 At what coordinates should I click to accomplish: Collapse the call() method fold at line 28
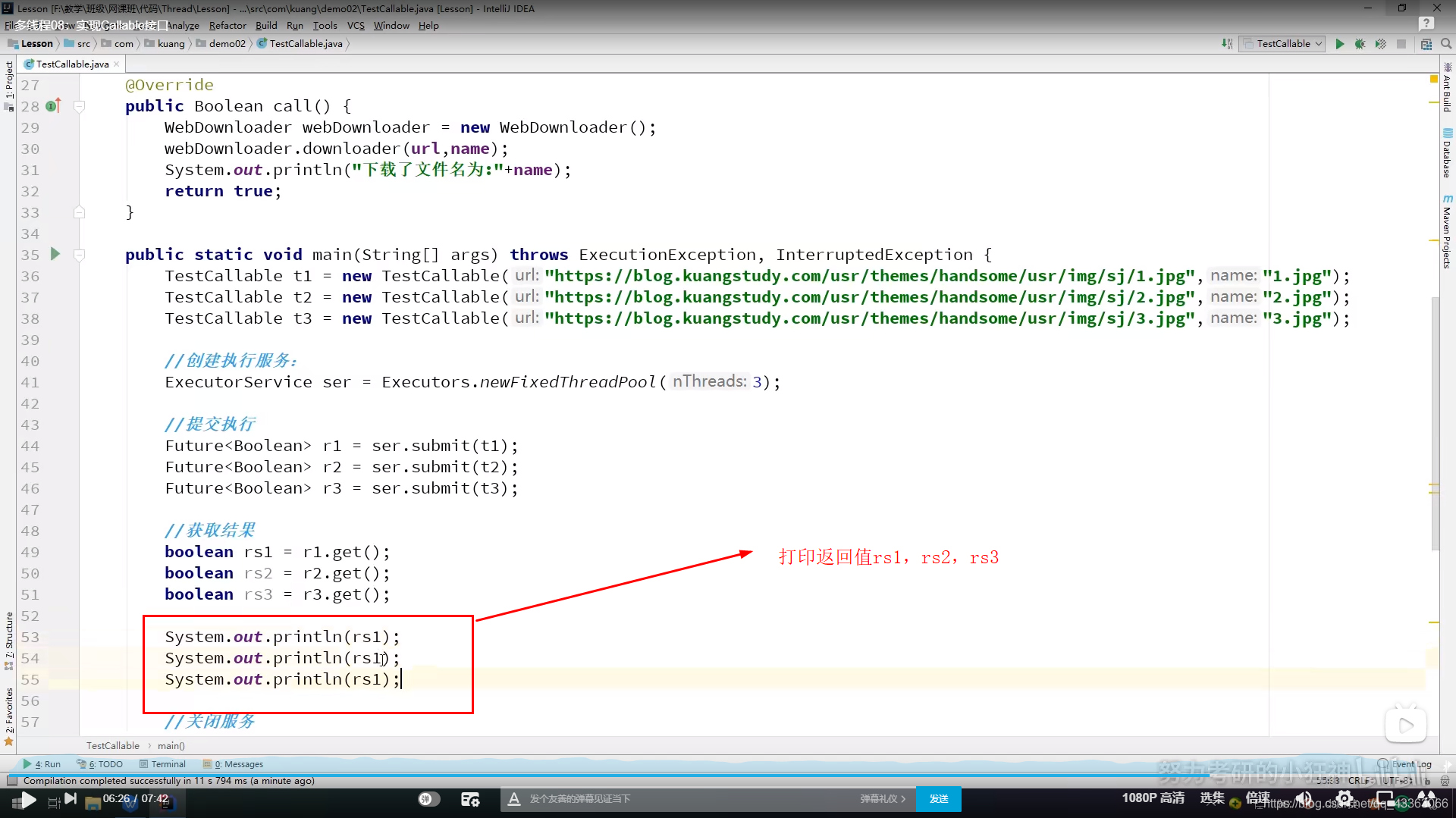tap(79, 106)
